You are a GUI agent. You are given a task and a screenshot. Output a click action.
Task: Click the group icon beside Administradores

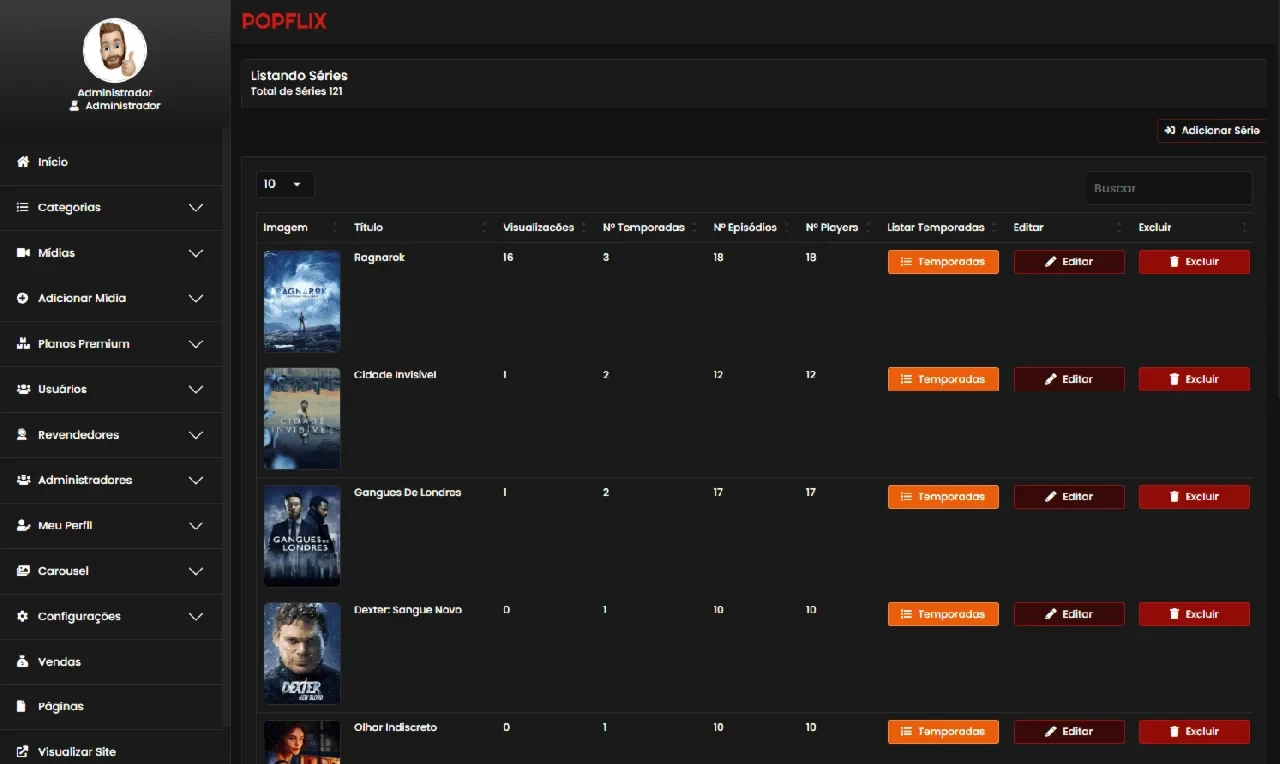coord(23,480)
